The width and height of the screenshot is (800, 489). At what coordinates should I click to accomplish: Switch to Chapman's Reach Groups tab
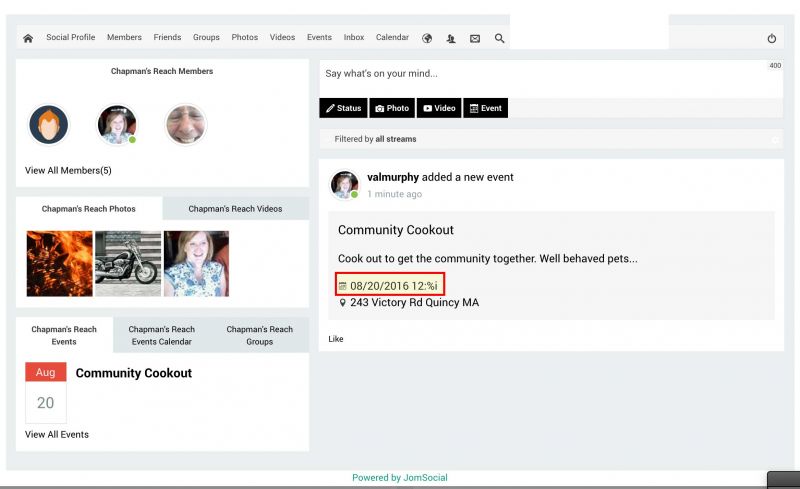click(260, 335)
